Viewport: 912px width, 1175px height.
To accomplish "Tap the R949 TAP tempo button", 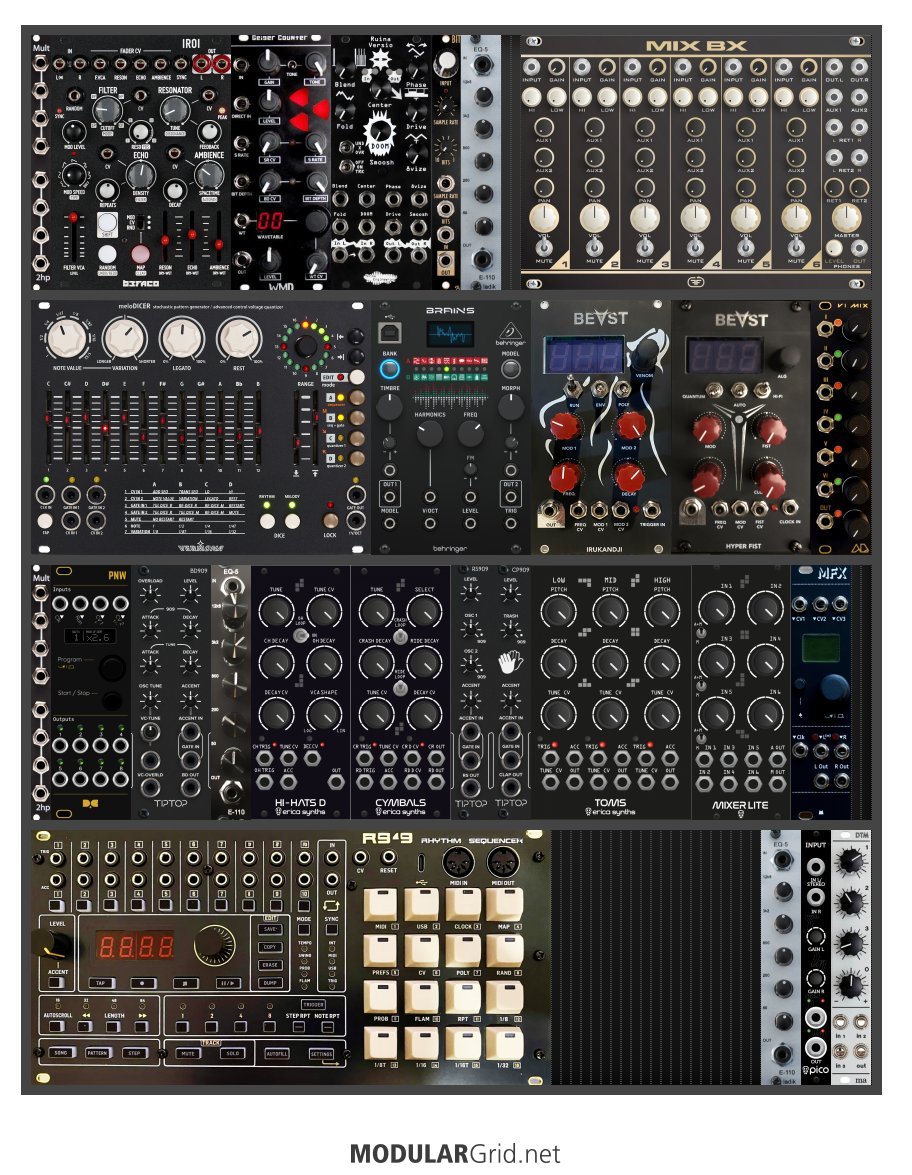I will pyautogui.click(x=100, y=982).
